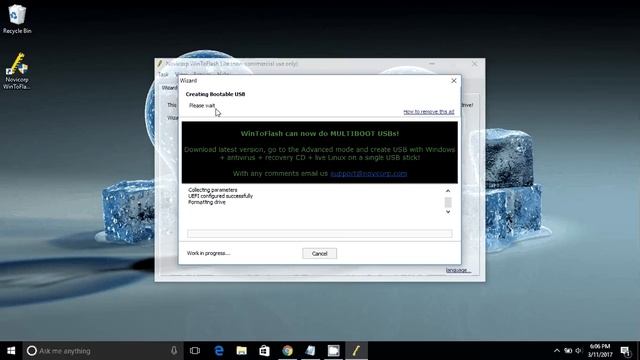Click the log scroll up arrow
The height and width of the screenshot is (360, 640).
[448, 191]
